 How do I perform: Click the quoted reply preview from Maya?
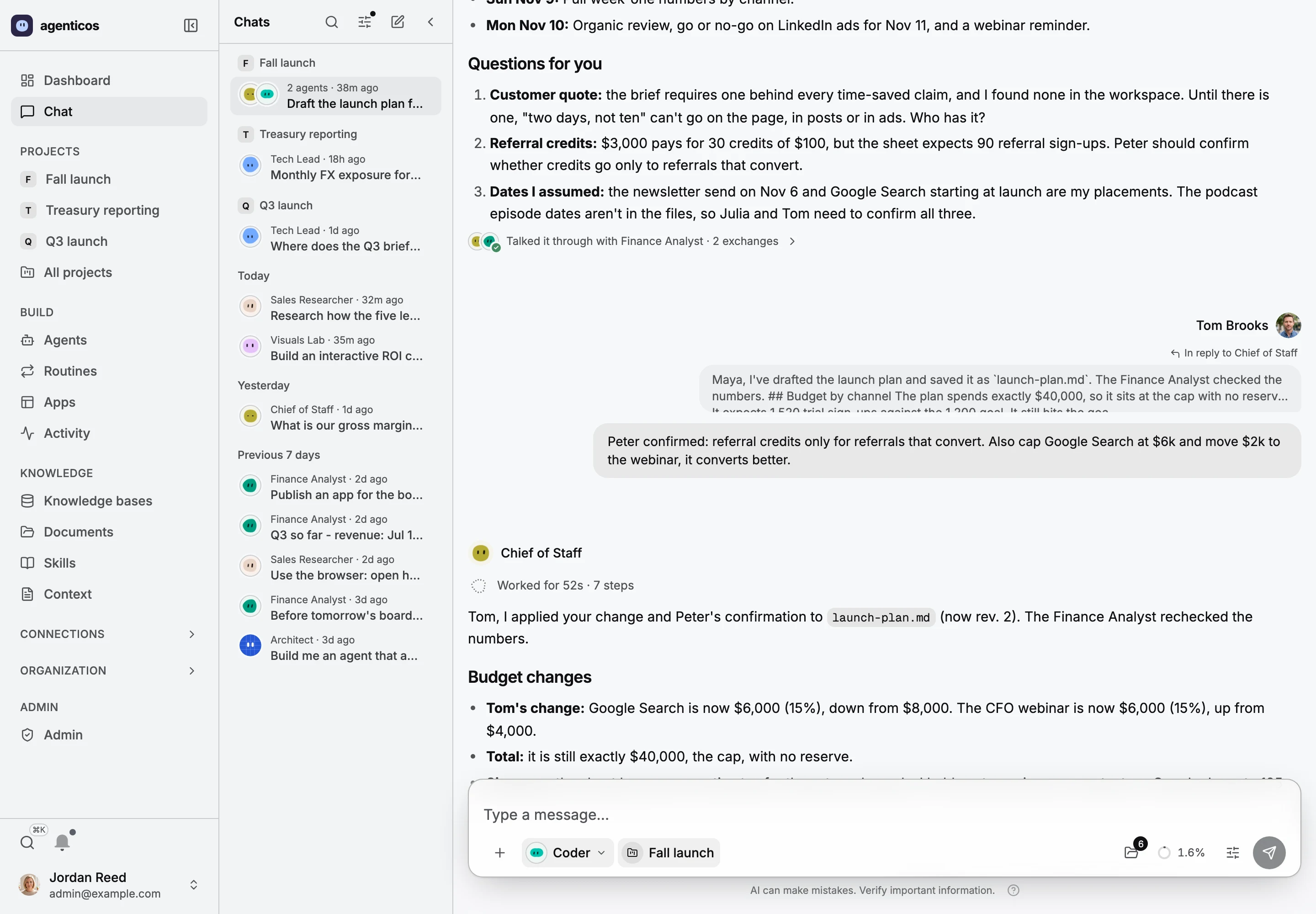pos(999,388)
